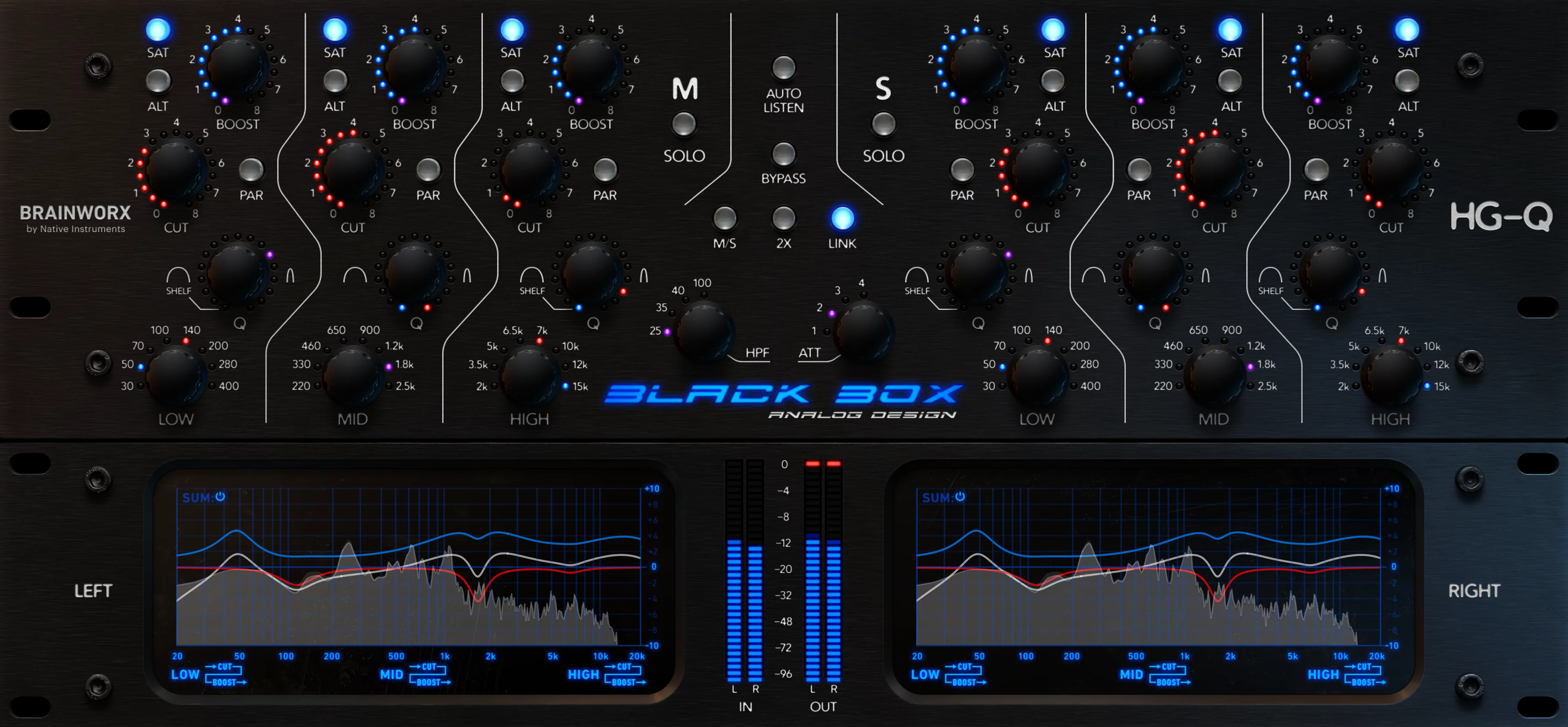Toggle the SUM power icon in right display
The width and height of the screenshot is (1568, 727).
coord(960,497)
